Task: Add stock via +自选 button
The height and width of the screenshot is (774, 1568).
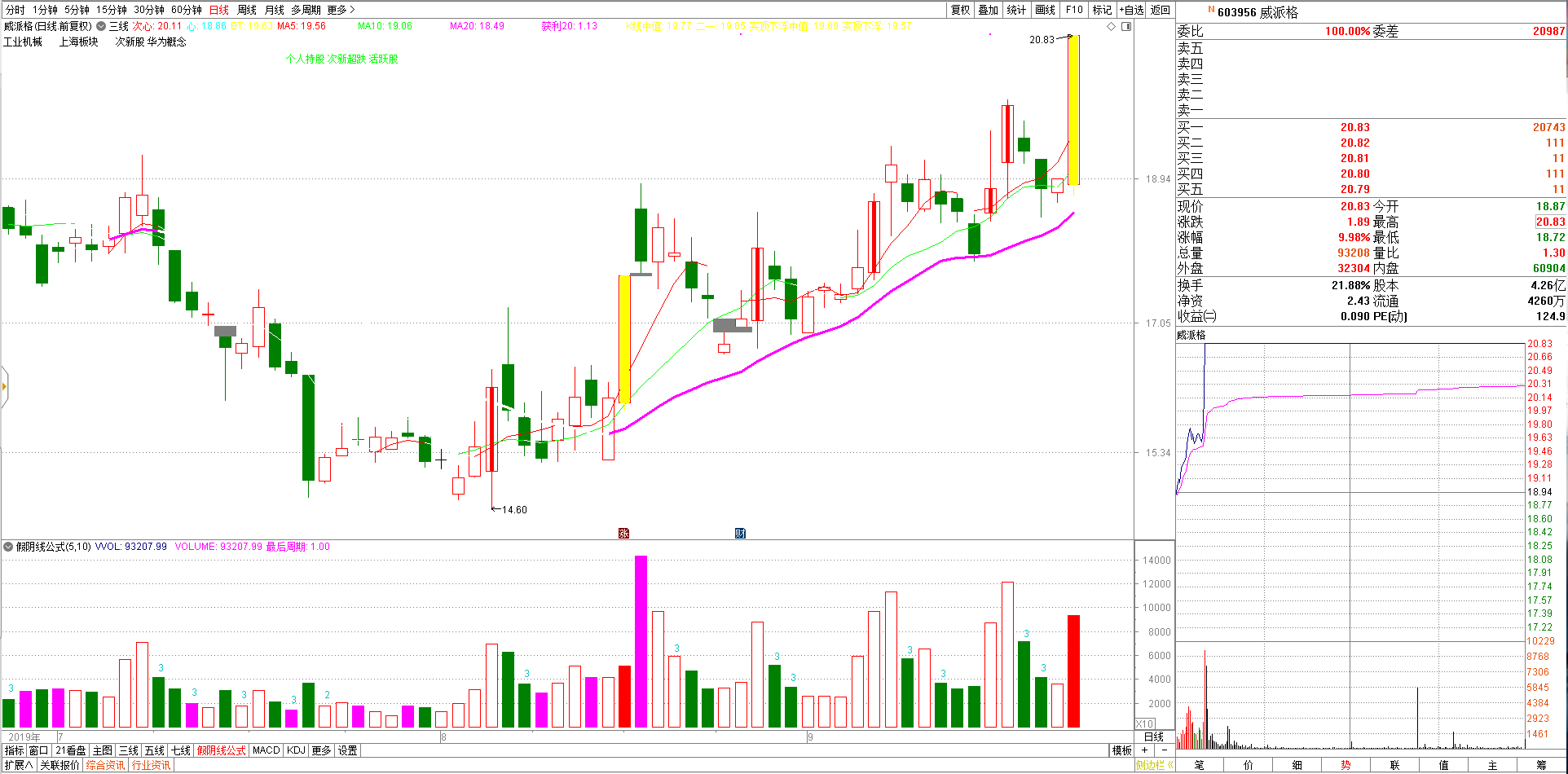Action: pyautogui.click(x=1131, y=10)
